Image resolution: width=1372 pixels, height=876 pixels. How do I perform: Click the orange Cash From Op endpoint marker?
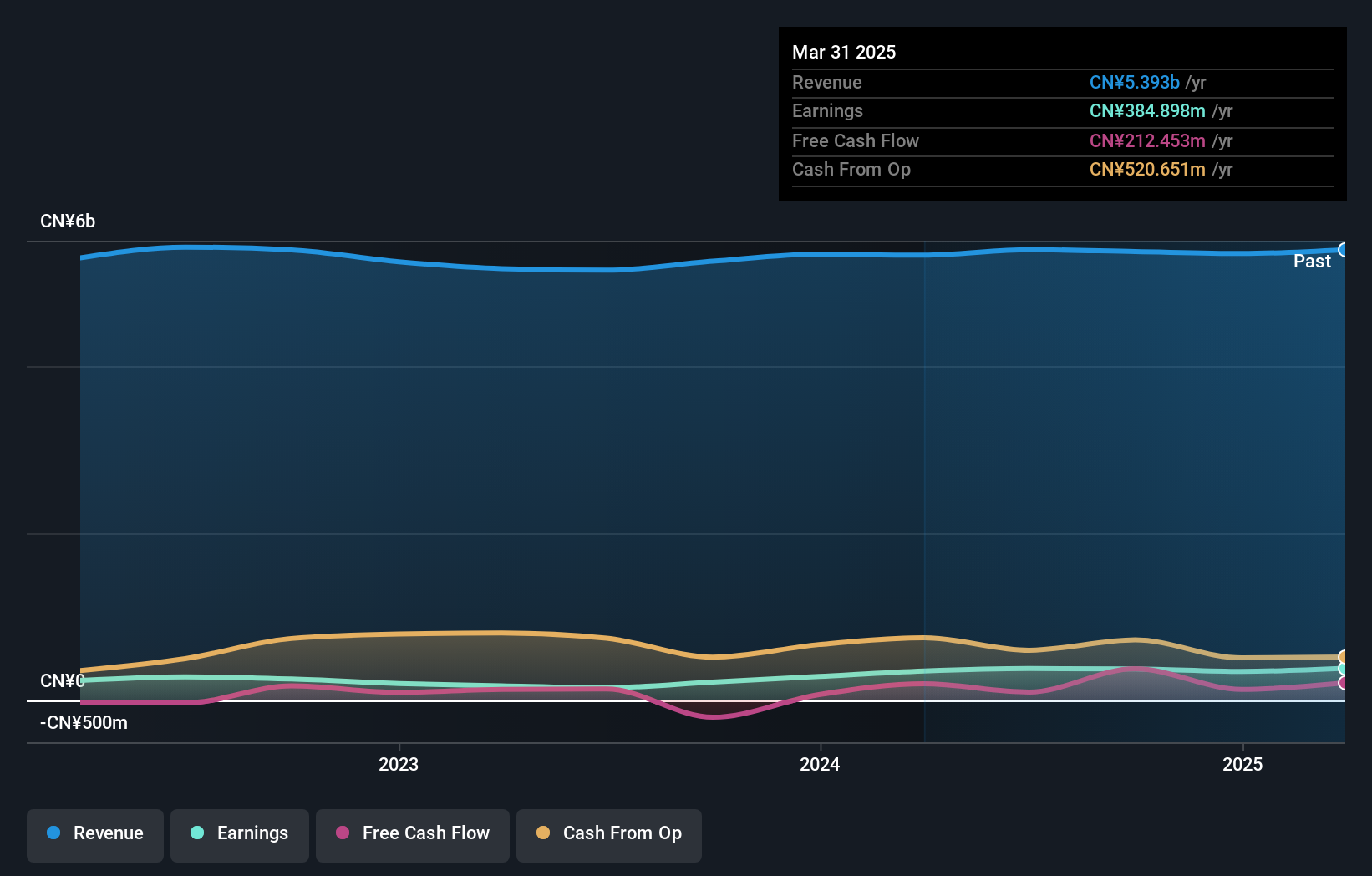click(1344, 657)
